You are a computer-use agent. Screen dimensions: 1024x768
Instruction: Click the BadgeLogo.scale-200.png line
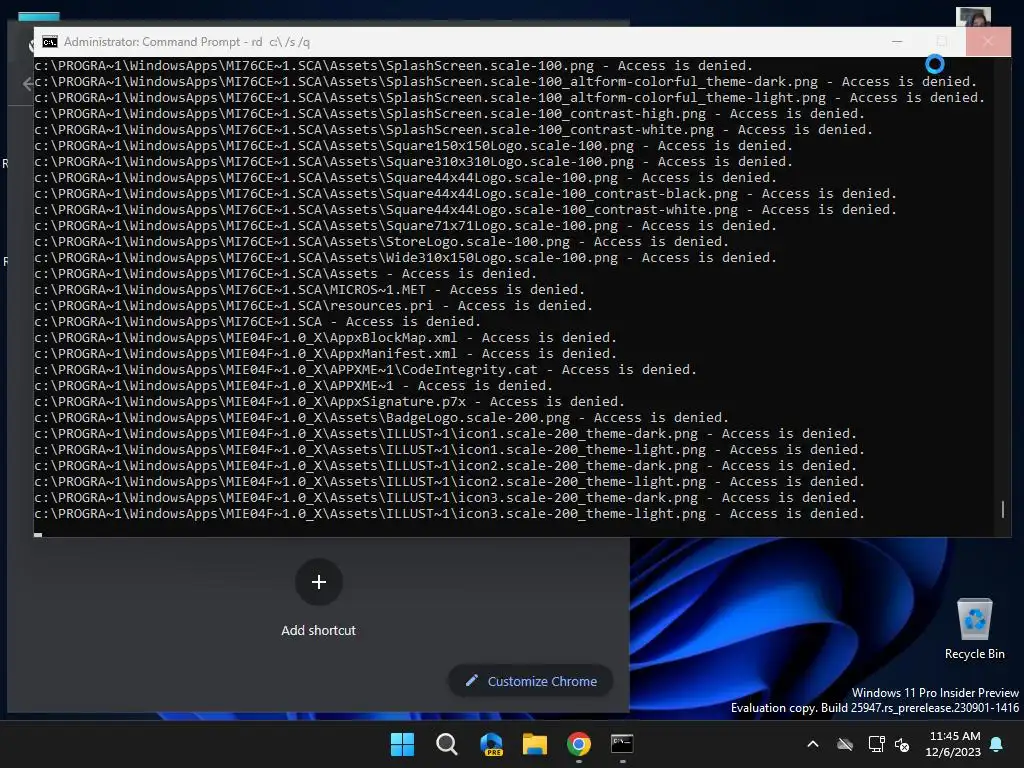pyautogui.click(x=382, y=417)
